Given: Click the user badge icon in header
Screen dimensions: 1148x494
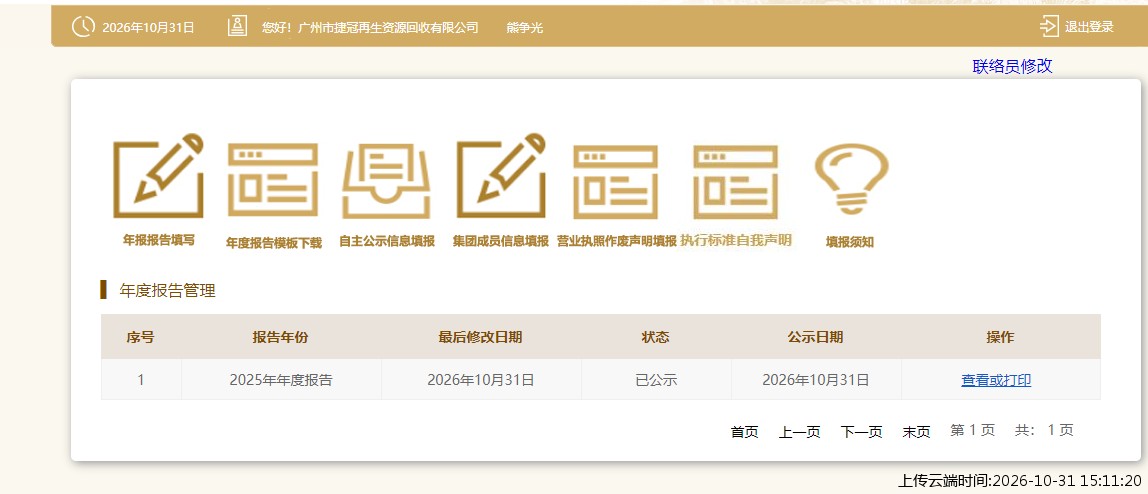Looking at the screenshot, I should coord(236,26).
